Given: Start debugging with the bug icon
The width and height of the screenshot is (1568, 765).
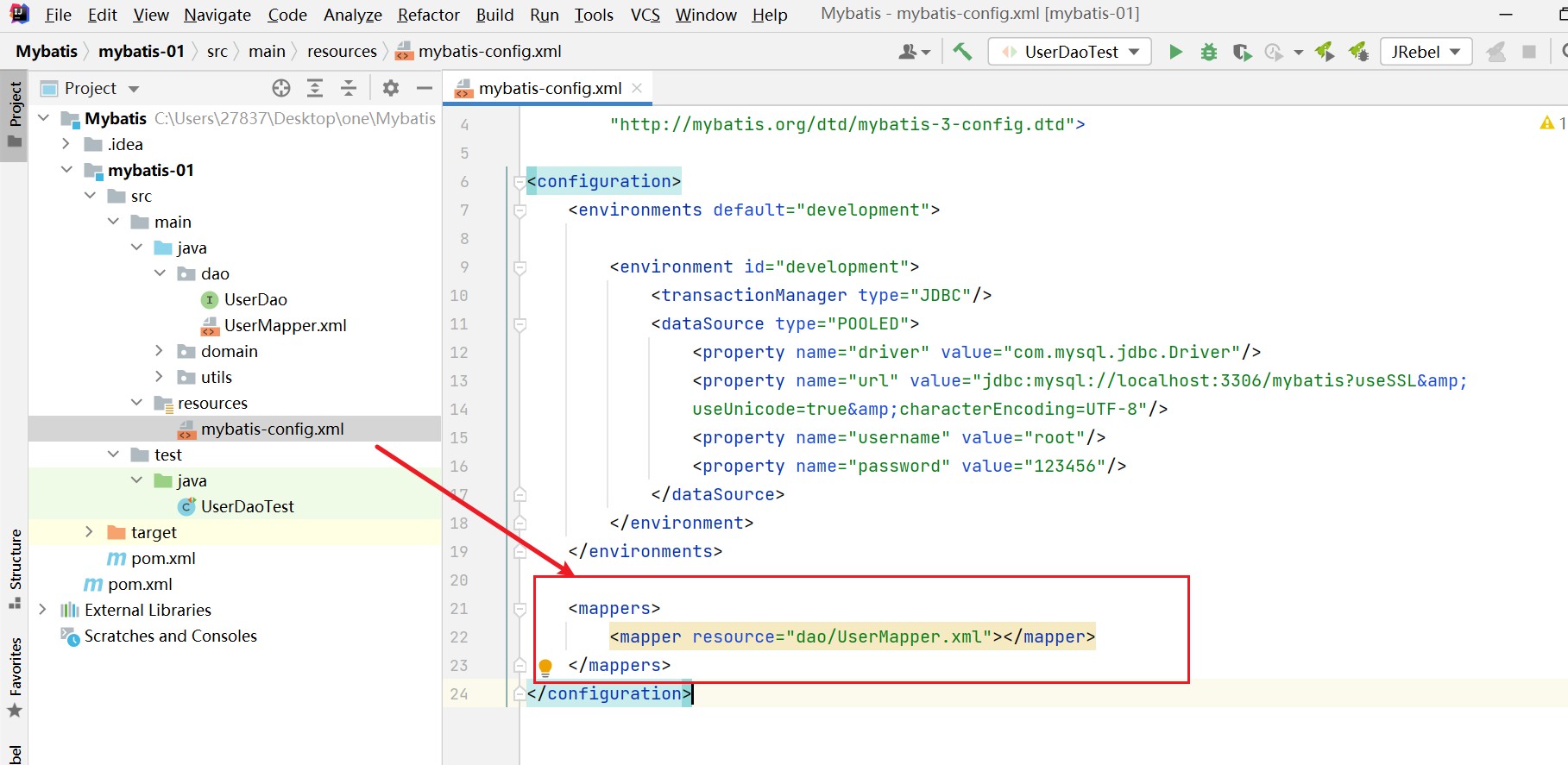Looking at the screenshot, I should point(1209,52).
